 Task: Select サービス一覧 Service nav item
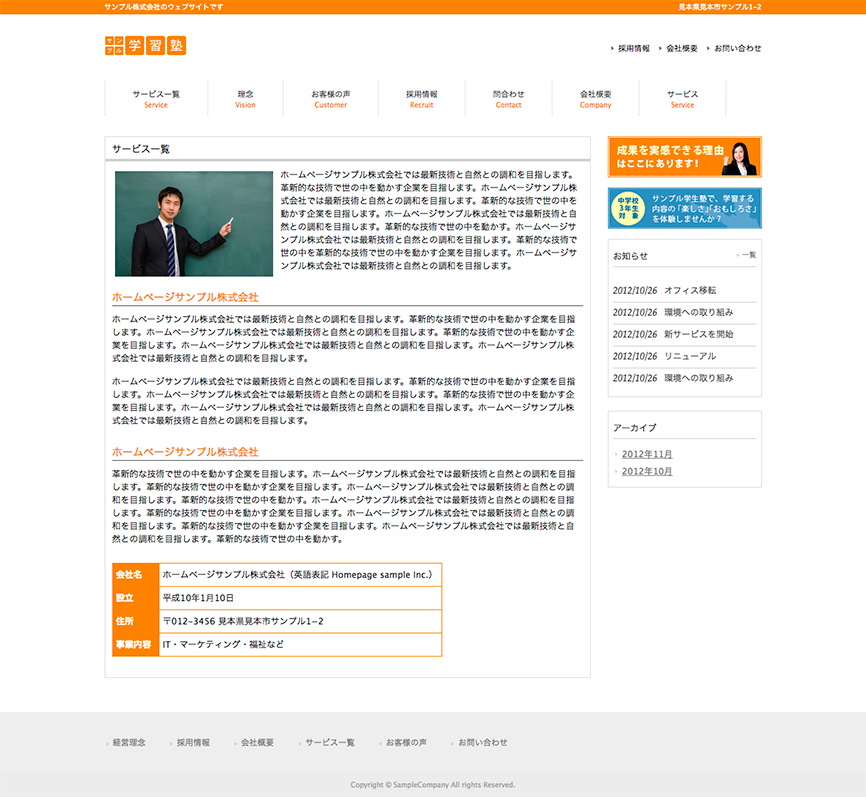(x=156, y=99)
